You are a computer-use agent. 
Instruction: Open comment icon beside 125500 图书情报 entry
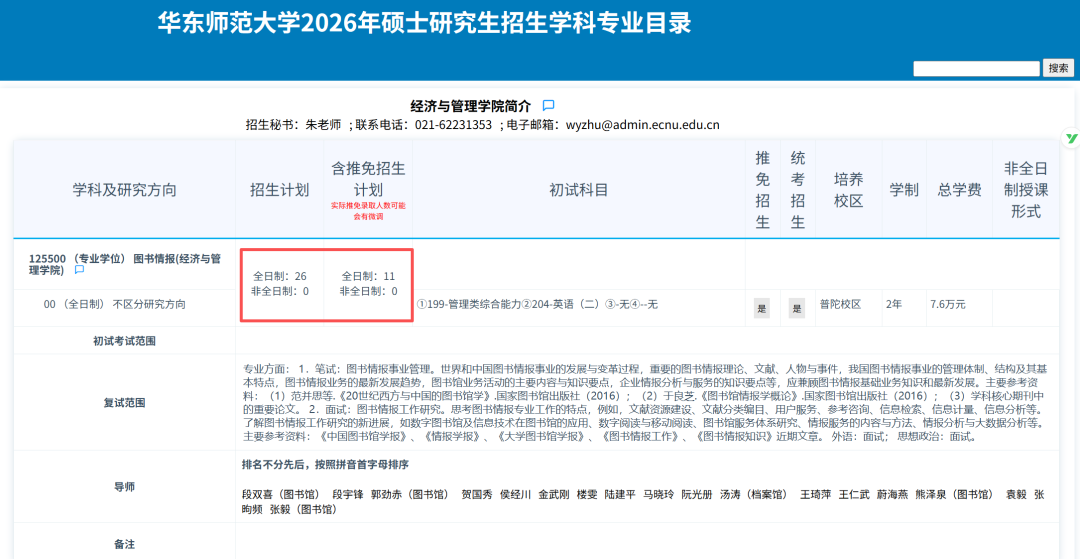[x=79, y=270]
